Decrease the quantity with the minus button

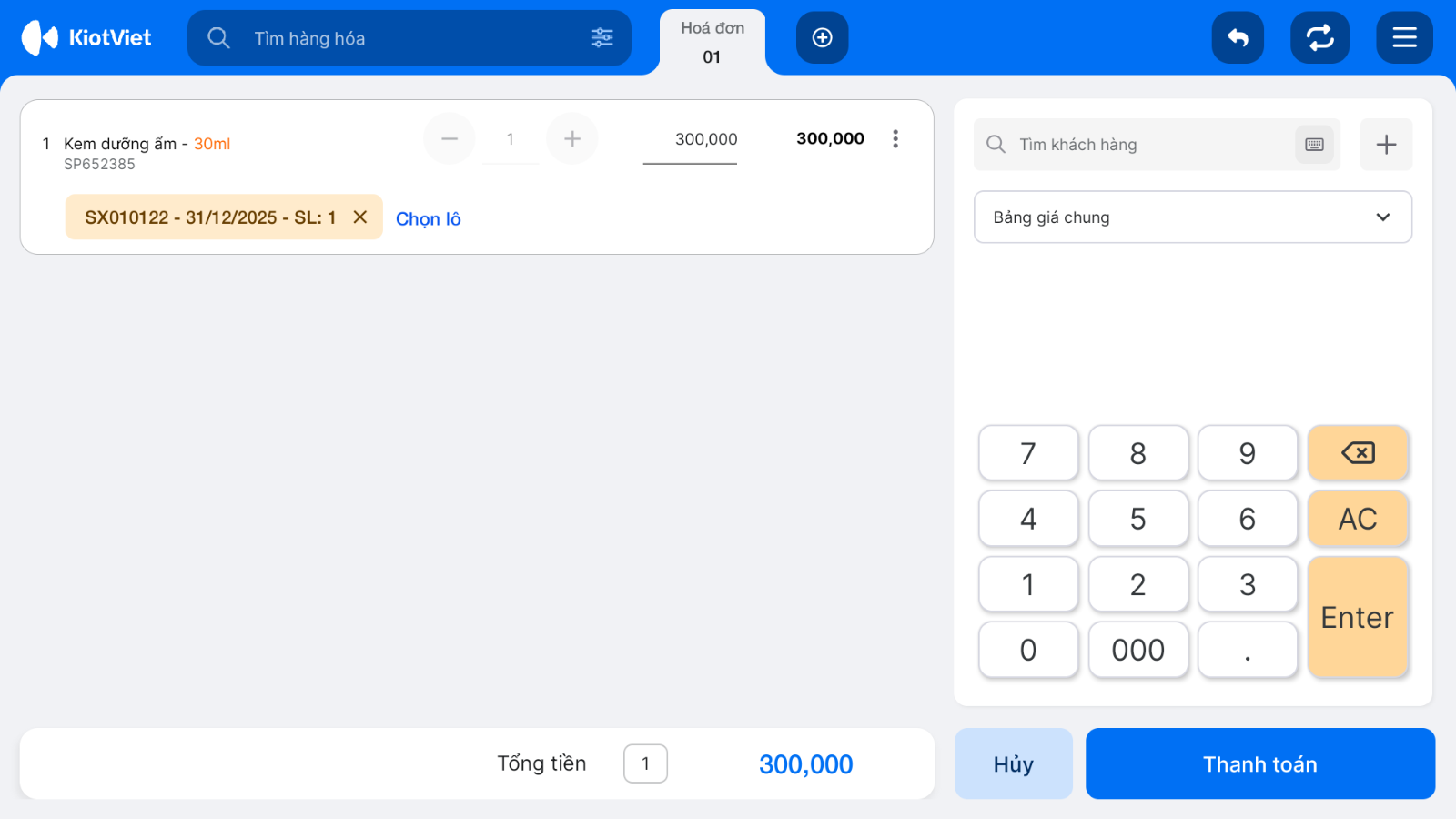tap(450, 138)
